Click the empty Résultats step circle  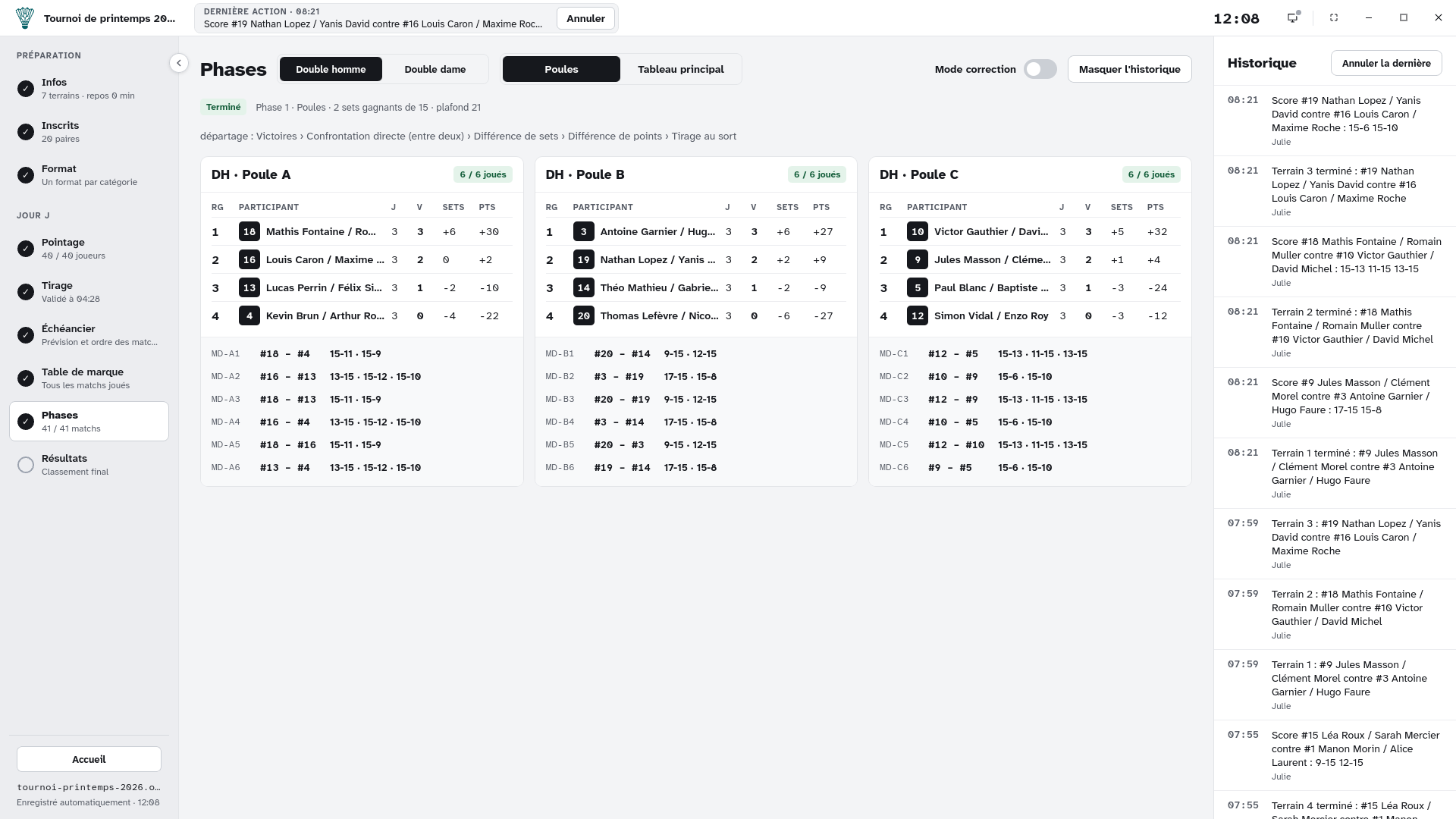point(26,465)
